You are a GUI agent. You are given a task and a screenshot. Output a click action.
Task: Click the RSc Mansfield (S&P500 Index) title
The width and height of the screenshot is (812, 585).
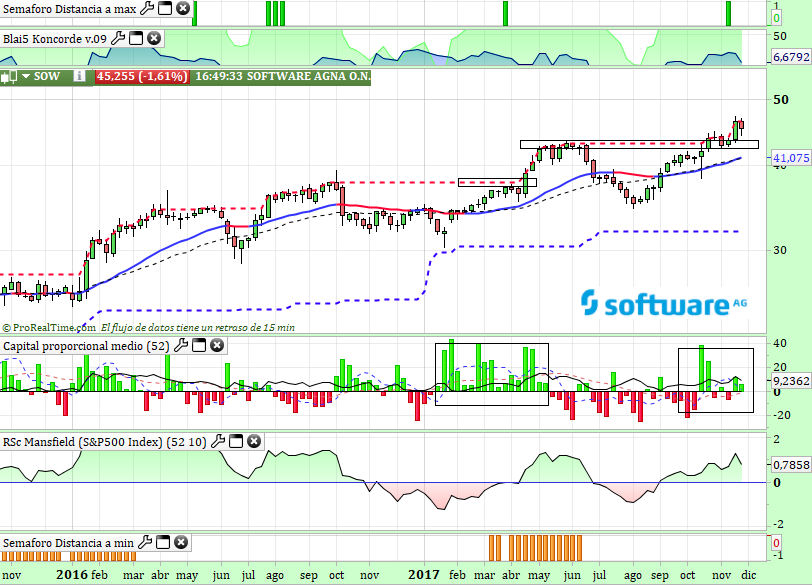tap(105, 442)
